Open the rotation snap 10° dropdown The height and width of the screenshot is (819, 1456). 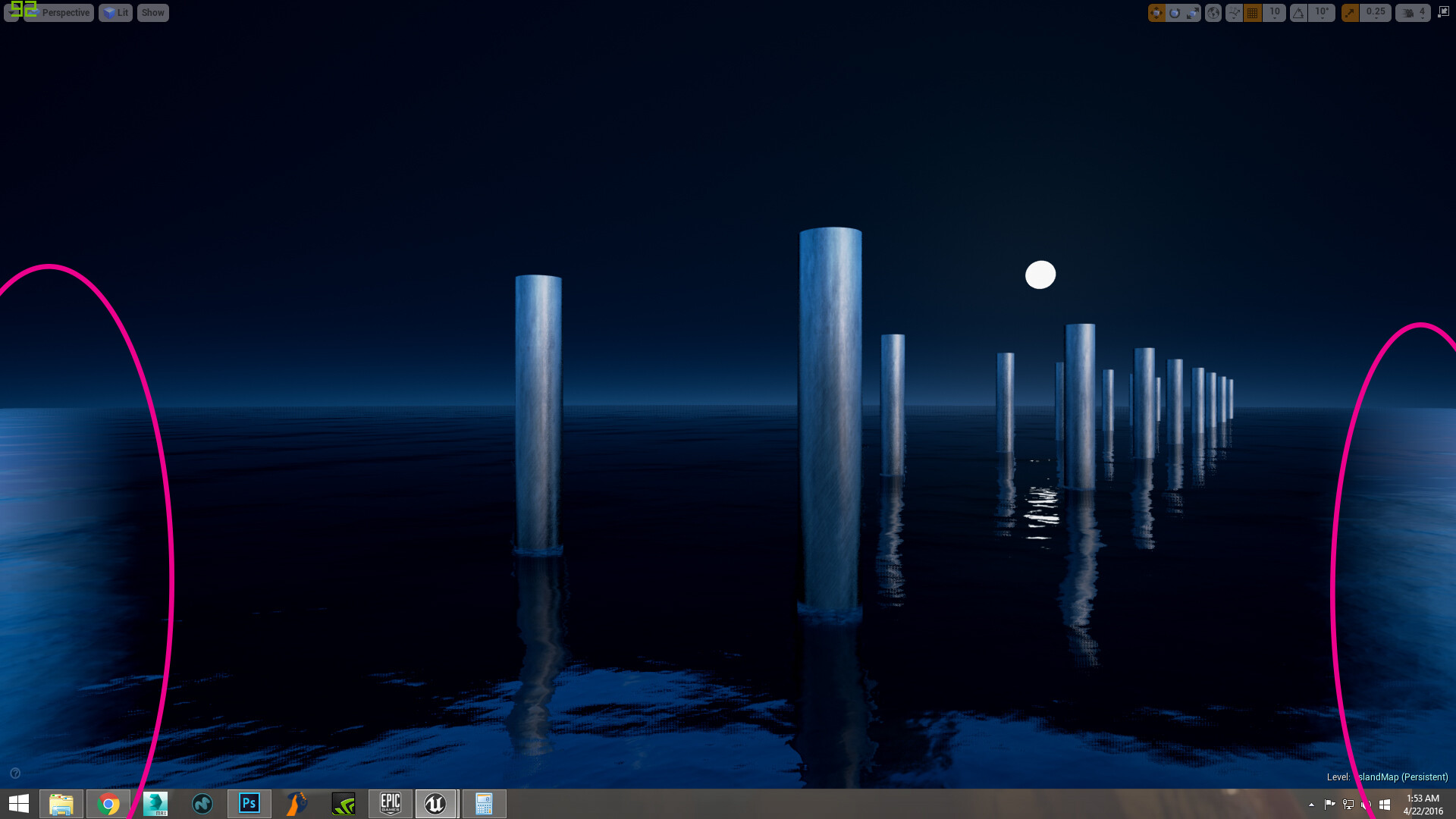[1322, 13]
